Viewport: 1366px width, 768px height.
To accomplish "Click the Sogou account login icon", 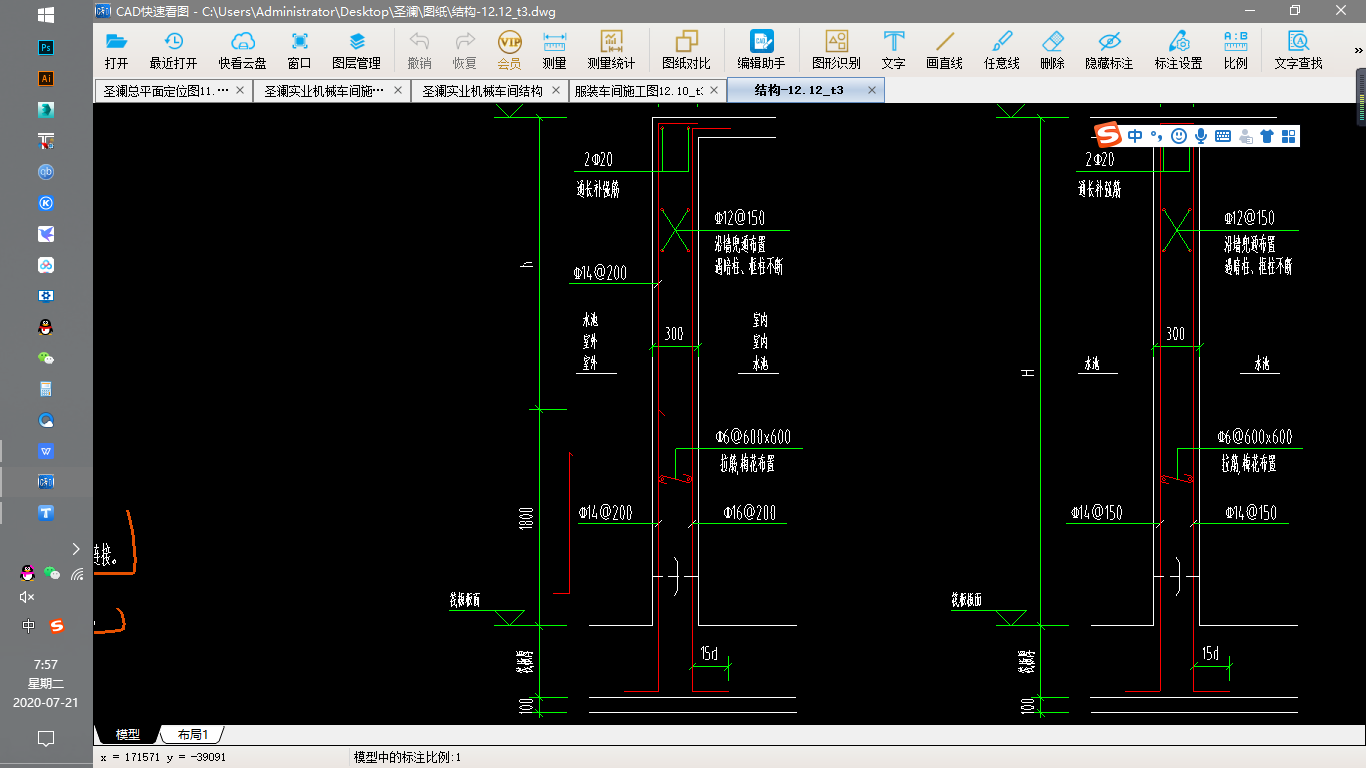I will 1245,136.
